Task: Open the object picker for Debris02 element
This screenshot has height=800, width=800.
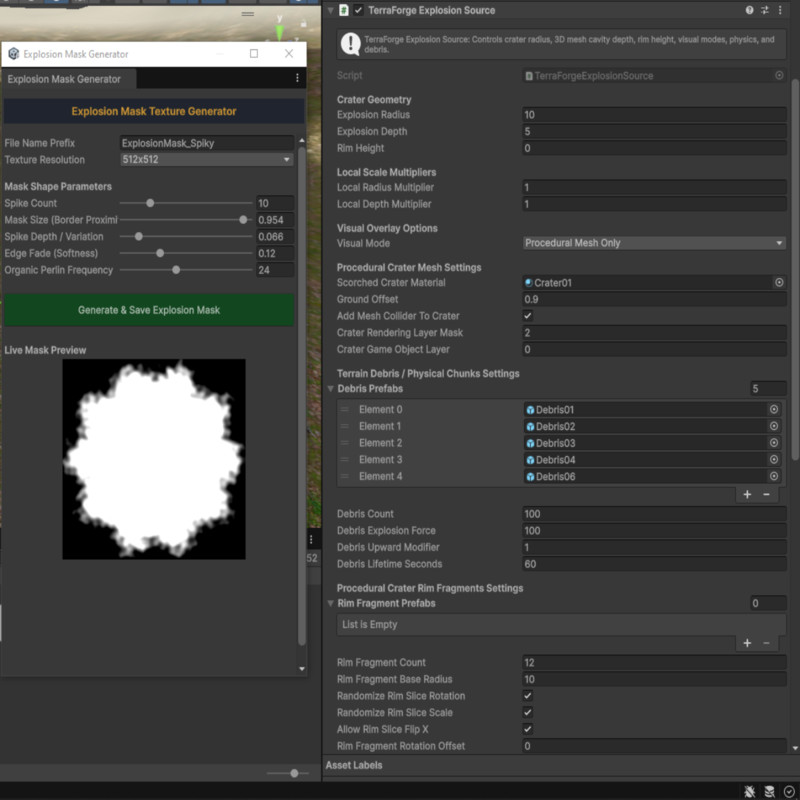Action: point(774,427)
